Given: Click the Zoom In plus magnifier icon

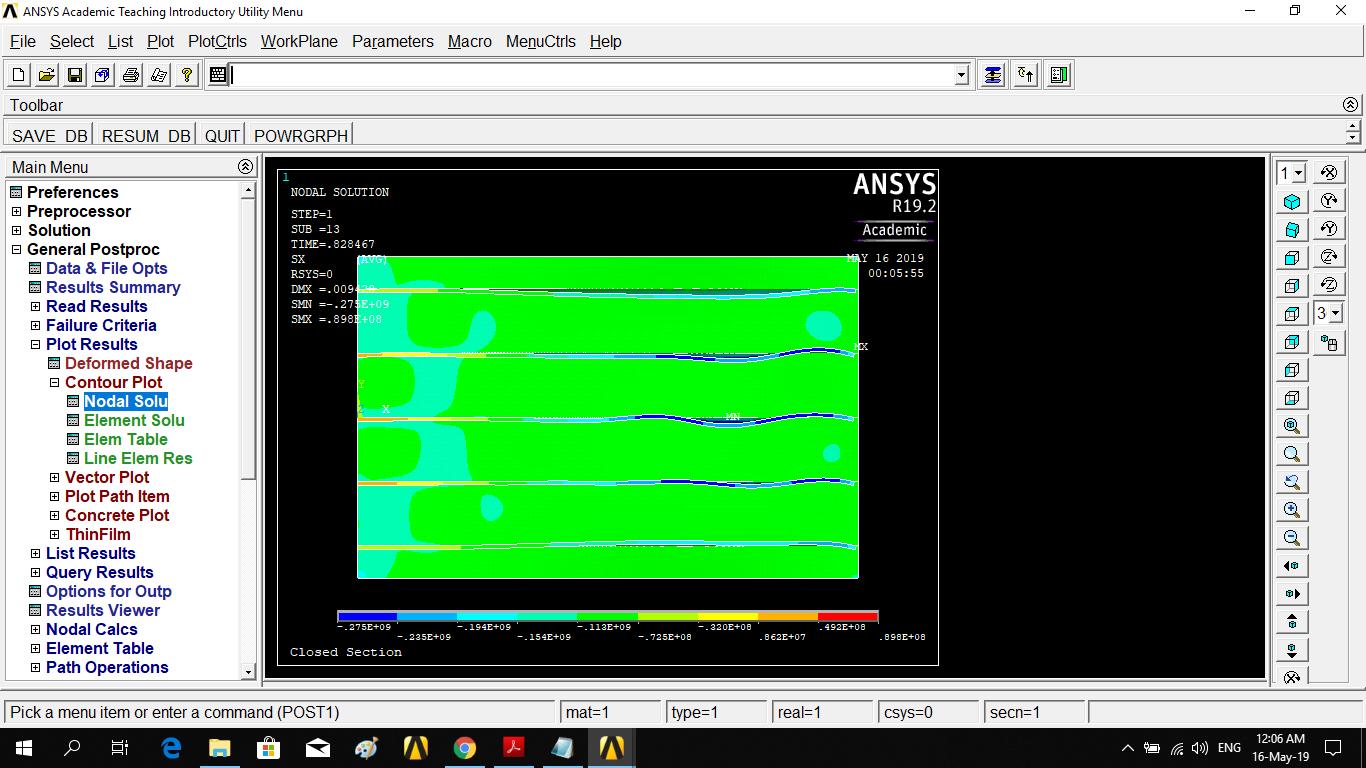Looking at the screenshot, I should click(x=1292, y=509).
